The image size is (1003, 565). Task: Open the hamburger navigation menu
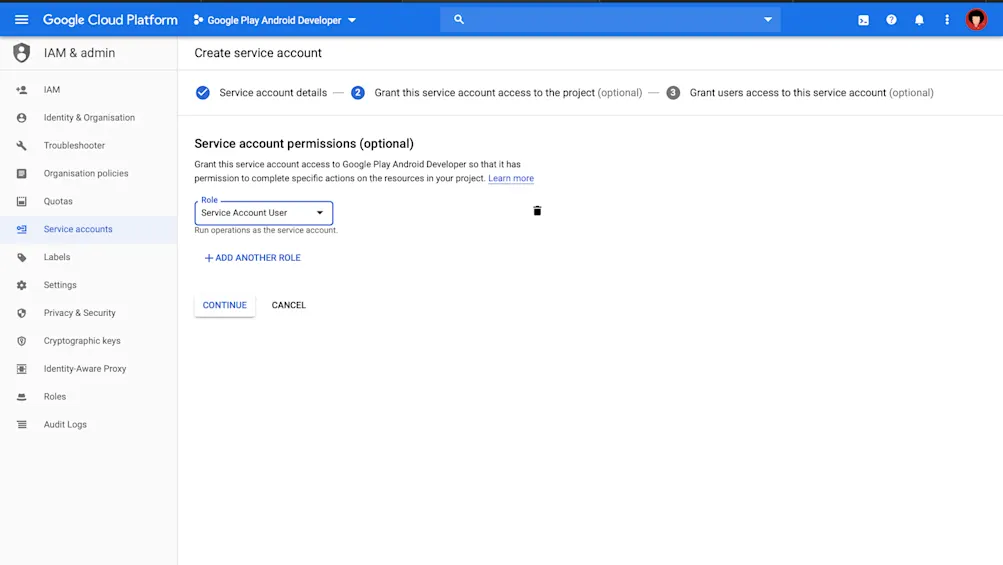(x=21, y=20)
